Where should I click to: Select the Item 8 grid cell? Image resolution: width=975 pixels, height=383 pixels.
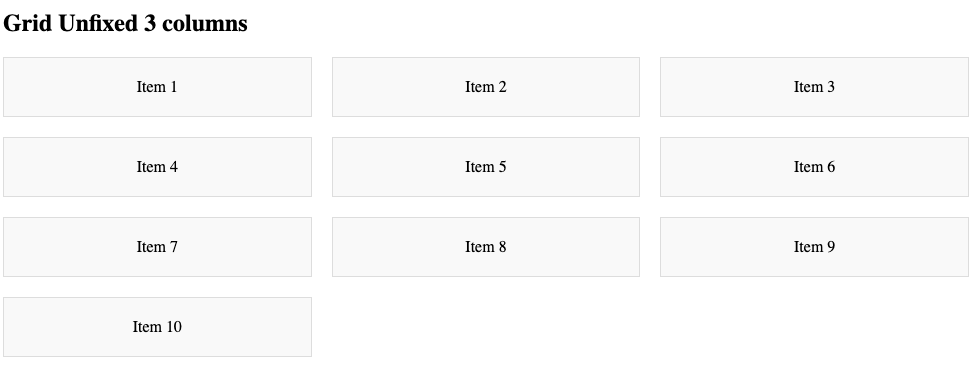486,247
